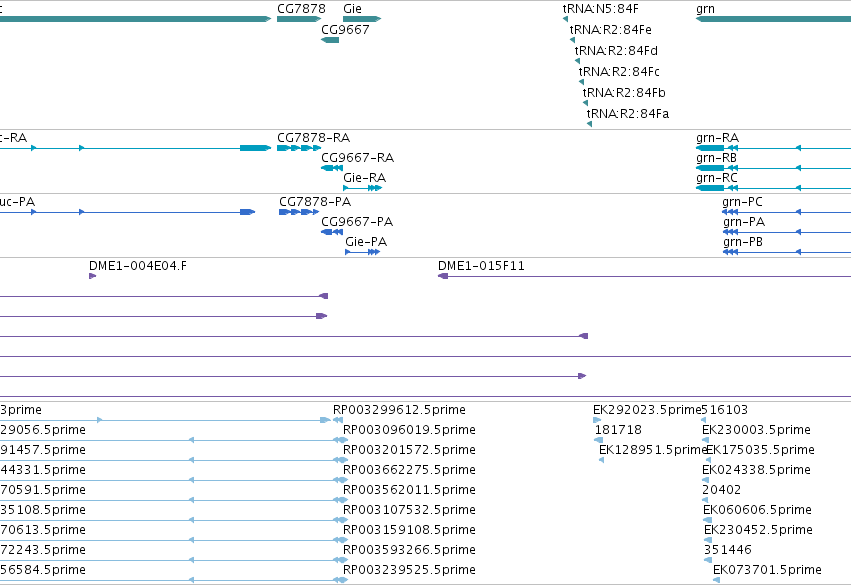The width and height of the screenshot is (851, 585).
Task: Click the tRNA:R2:84Fd label
Action: [x=616, y=51]
